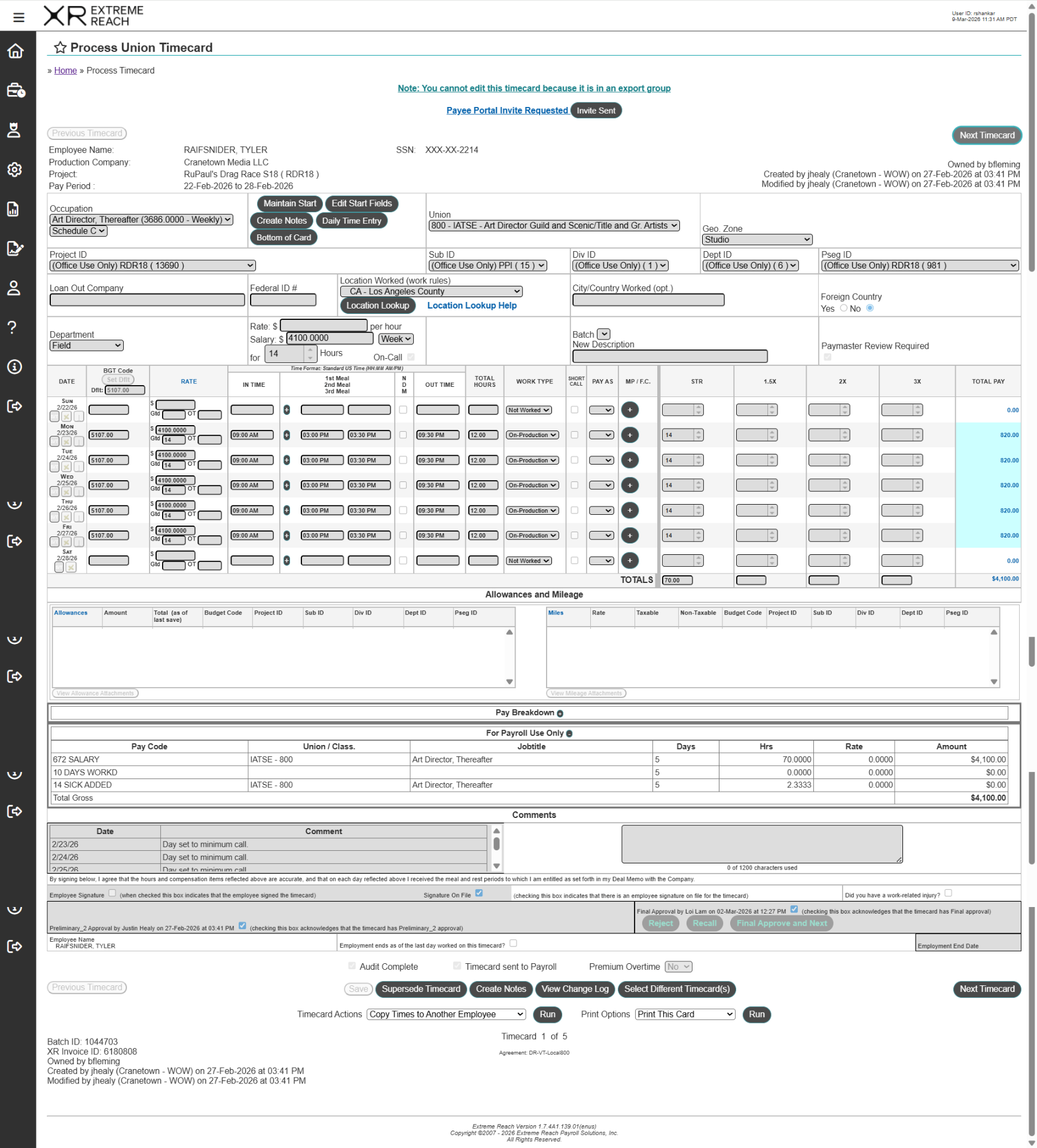The image size is (1037, 1148).
Task: Open the sign-document pen sidebar icon
Action: coord(15,248)
